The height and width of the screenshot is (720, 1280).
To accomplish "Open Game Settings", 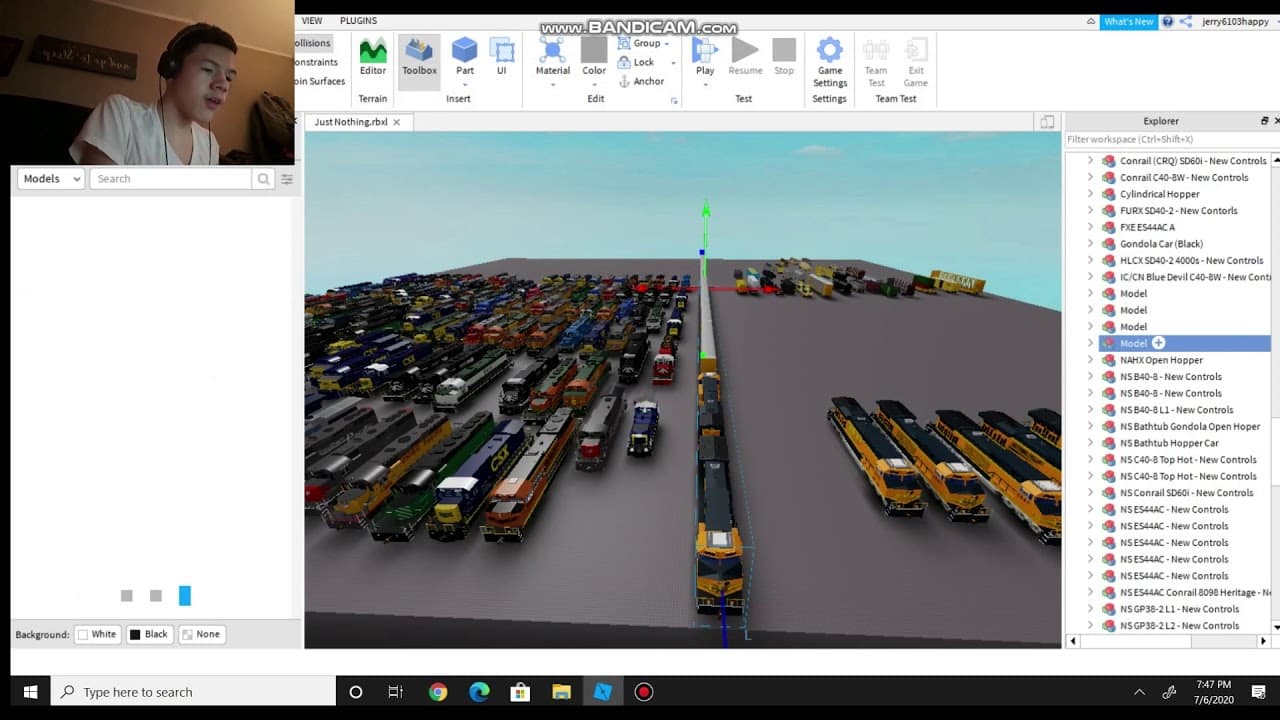I will 830,62.
